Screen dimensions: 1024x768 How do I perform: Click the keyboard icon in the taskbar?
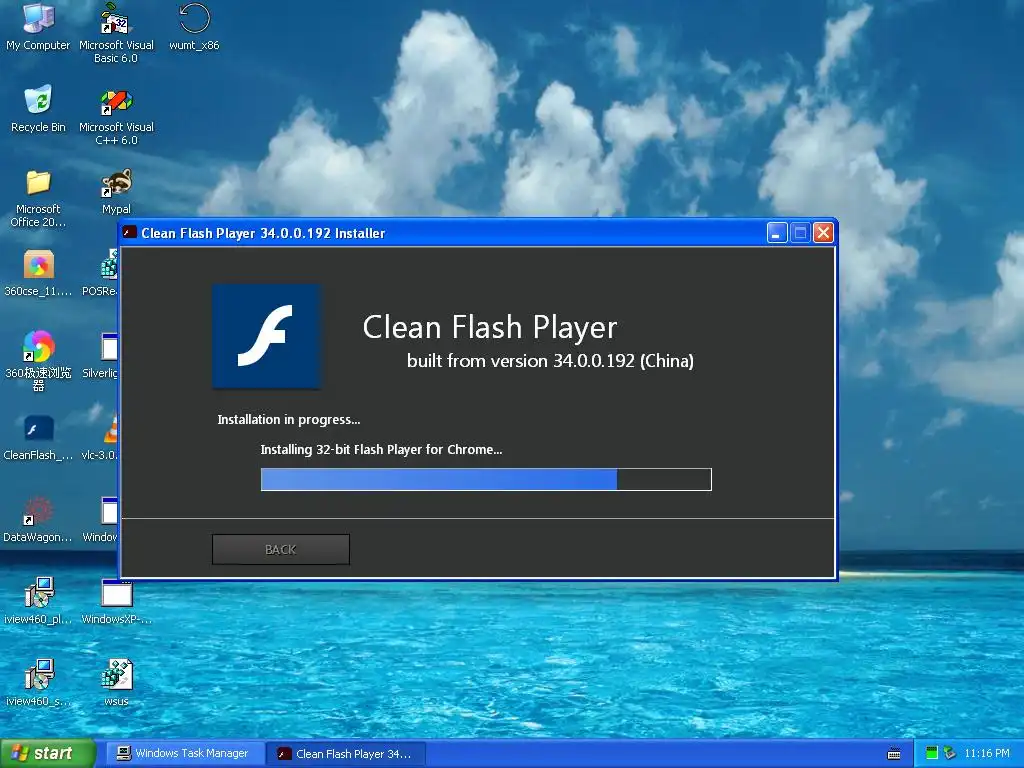[894, 754]
